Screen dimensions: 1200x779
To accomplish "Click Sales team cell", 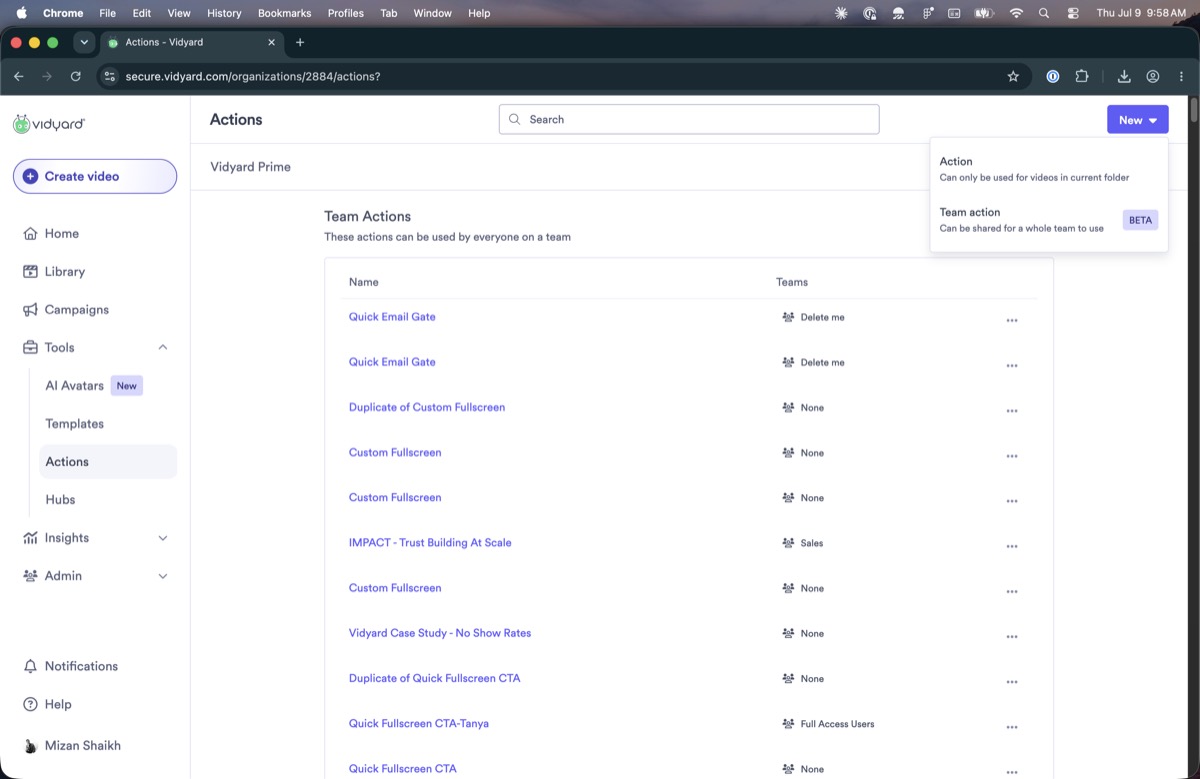I will 803,543.
